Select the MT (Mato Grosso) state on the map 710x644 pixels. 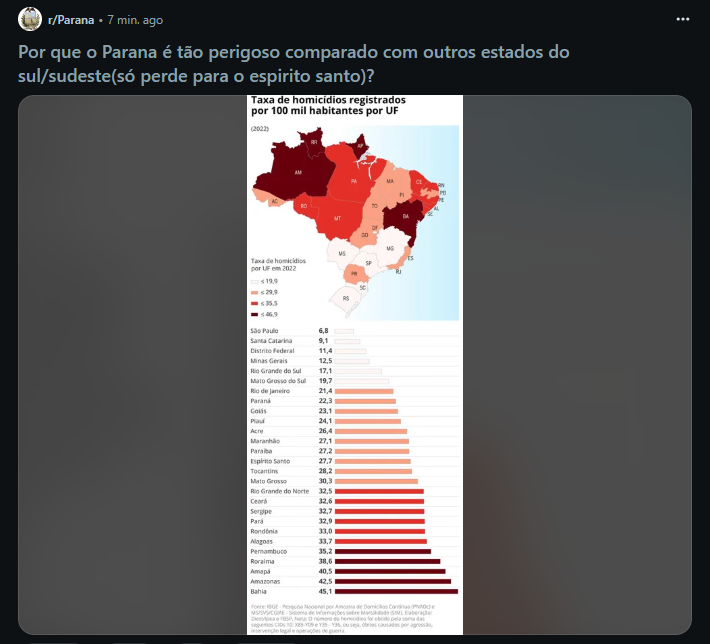point(337,218)
